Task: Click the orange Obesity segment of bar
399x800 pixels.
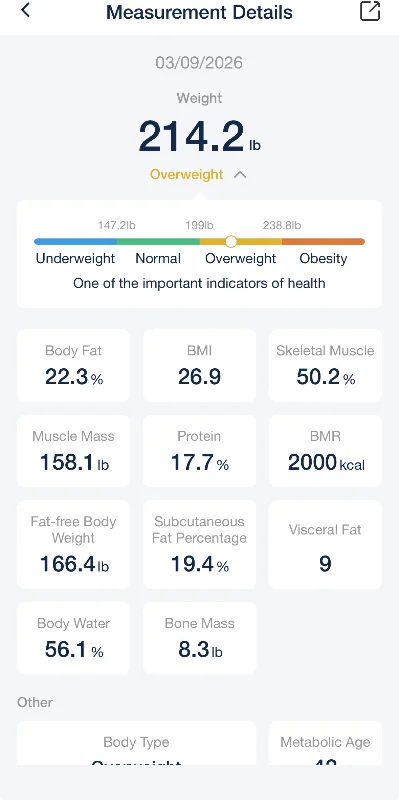Action: click(323, 241)
